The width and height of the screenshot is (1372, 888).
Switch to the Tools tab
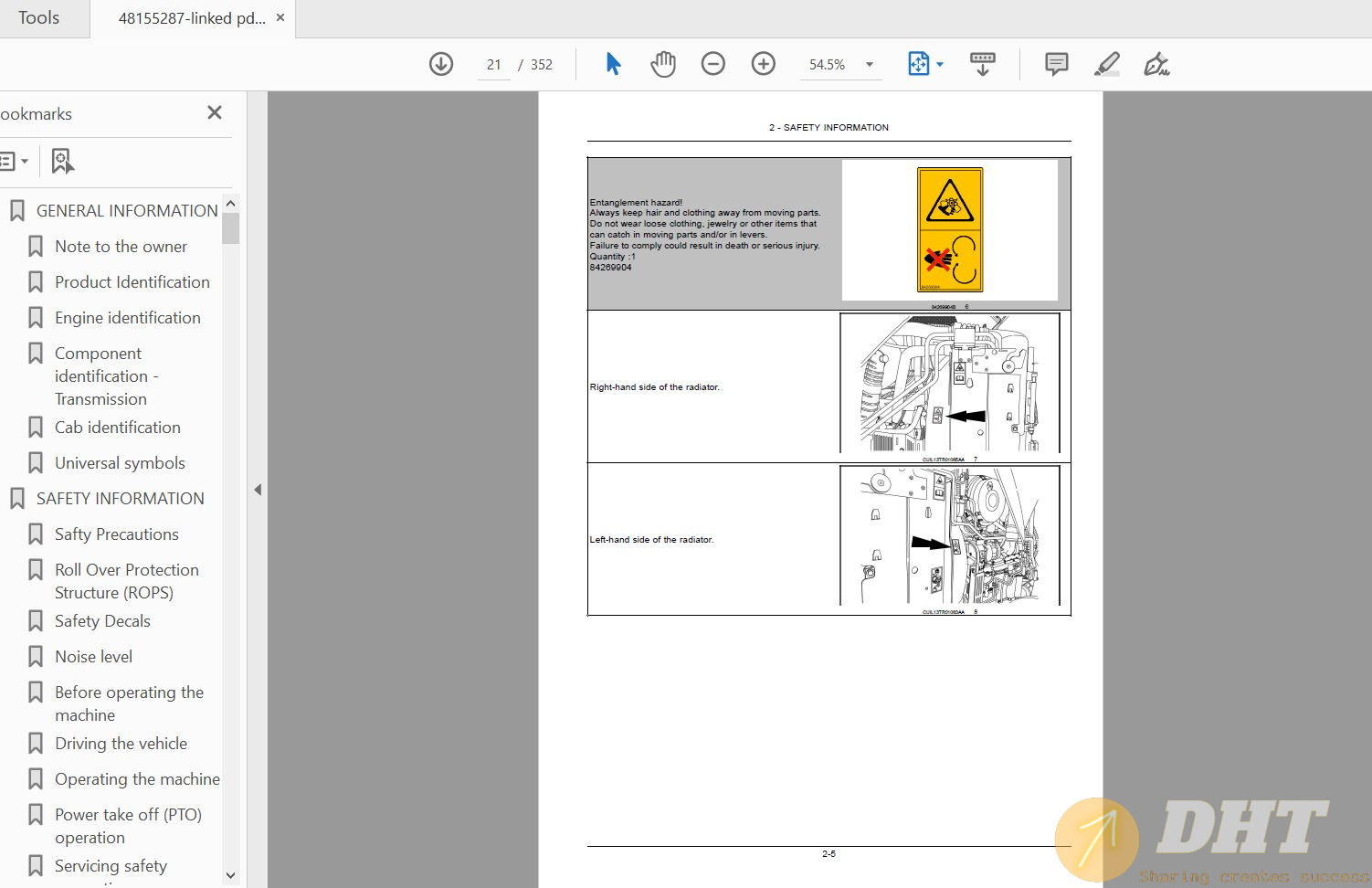point(38,18)
